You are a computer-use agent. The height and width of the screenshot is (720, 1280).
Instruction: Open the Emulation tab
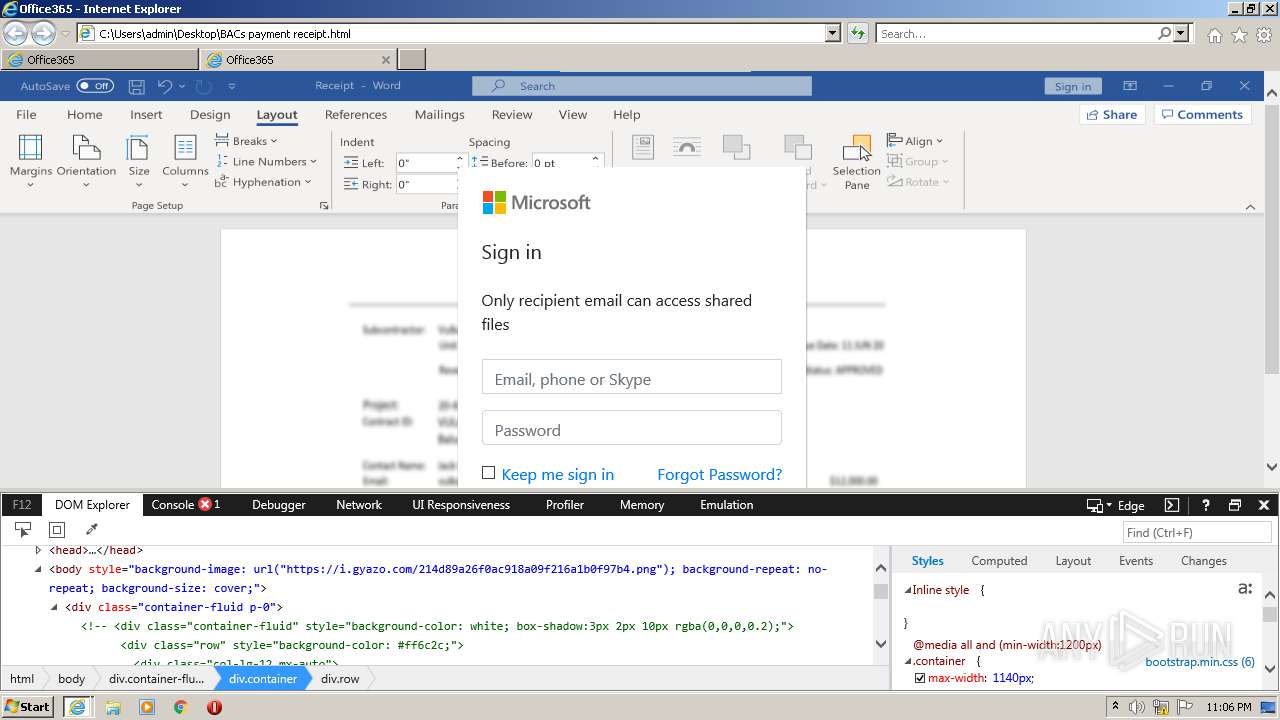click(727, 505)
